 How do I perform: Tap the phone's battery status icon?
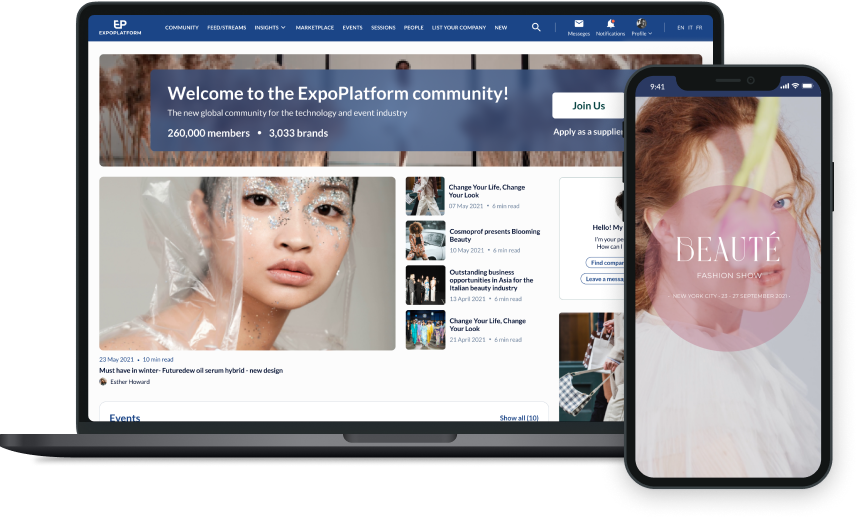[x=808, y=86]
